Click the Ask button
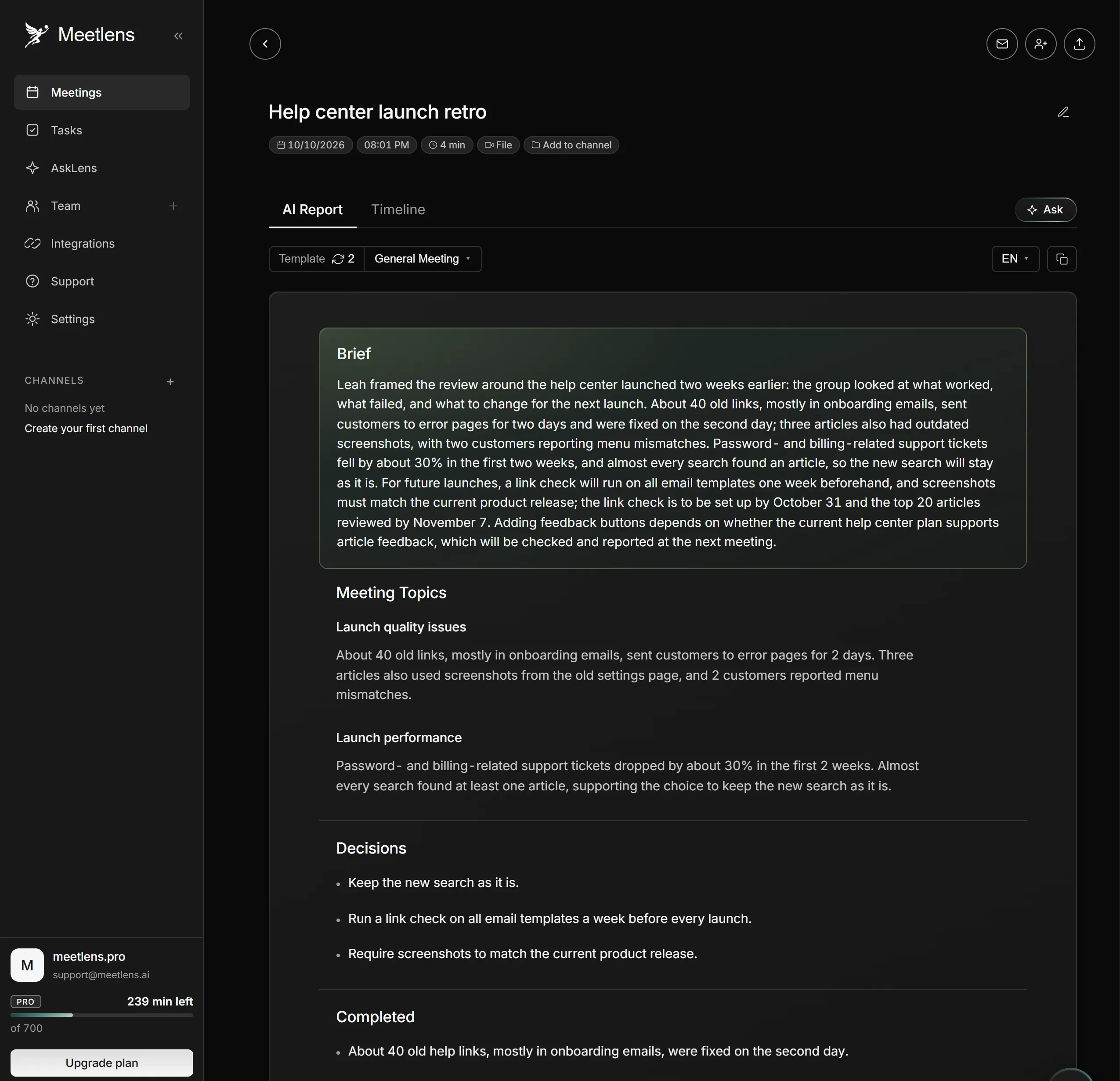The width and height of the screenshot is (1120, 1081). point(1045,210)
